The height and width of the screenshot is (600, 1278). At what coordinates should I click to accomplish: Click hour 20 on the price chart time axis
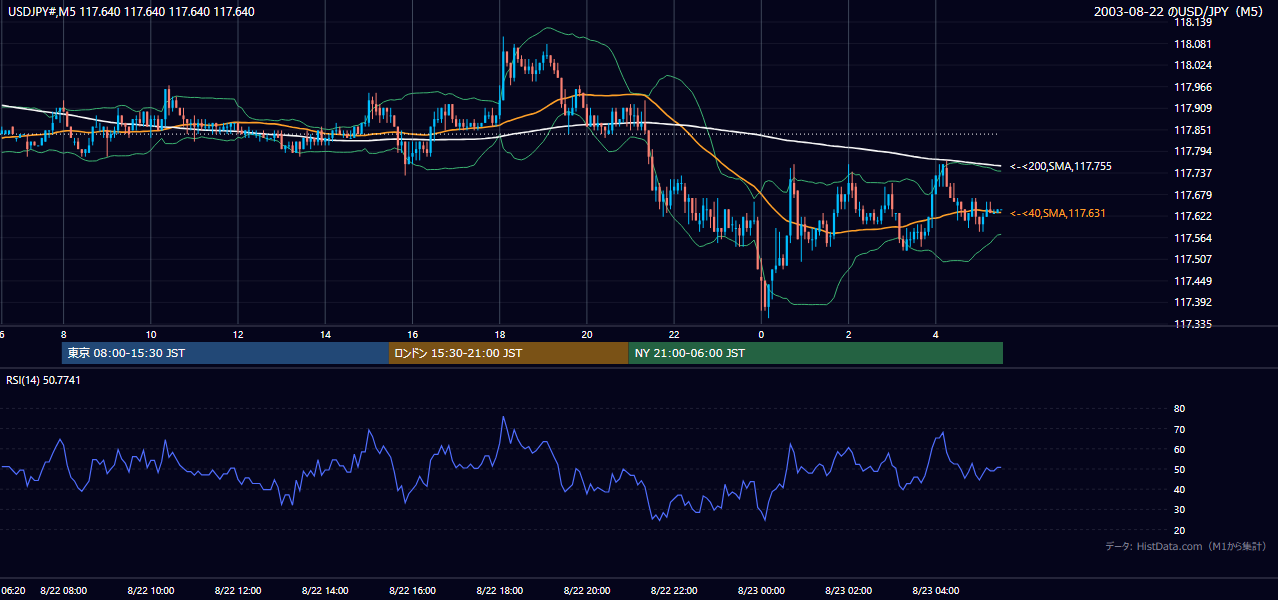click(587, 334)
